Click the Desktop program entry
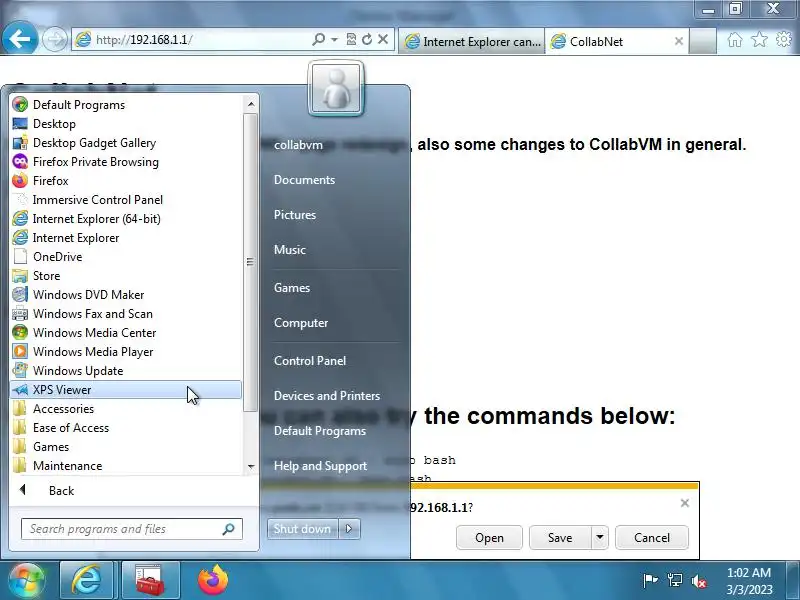The image size is (800, 600). 125,123
